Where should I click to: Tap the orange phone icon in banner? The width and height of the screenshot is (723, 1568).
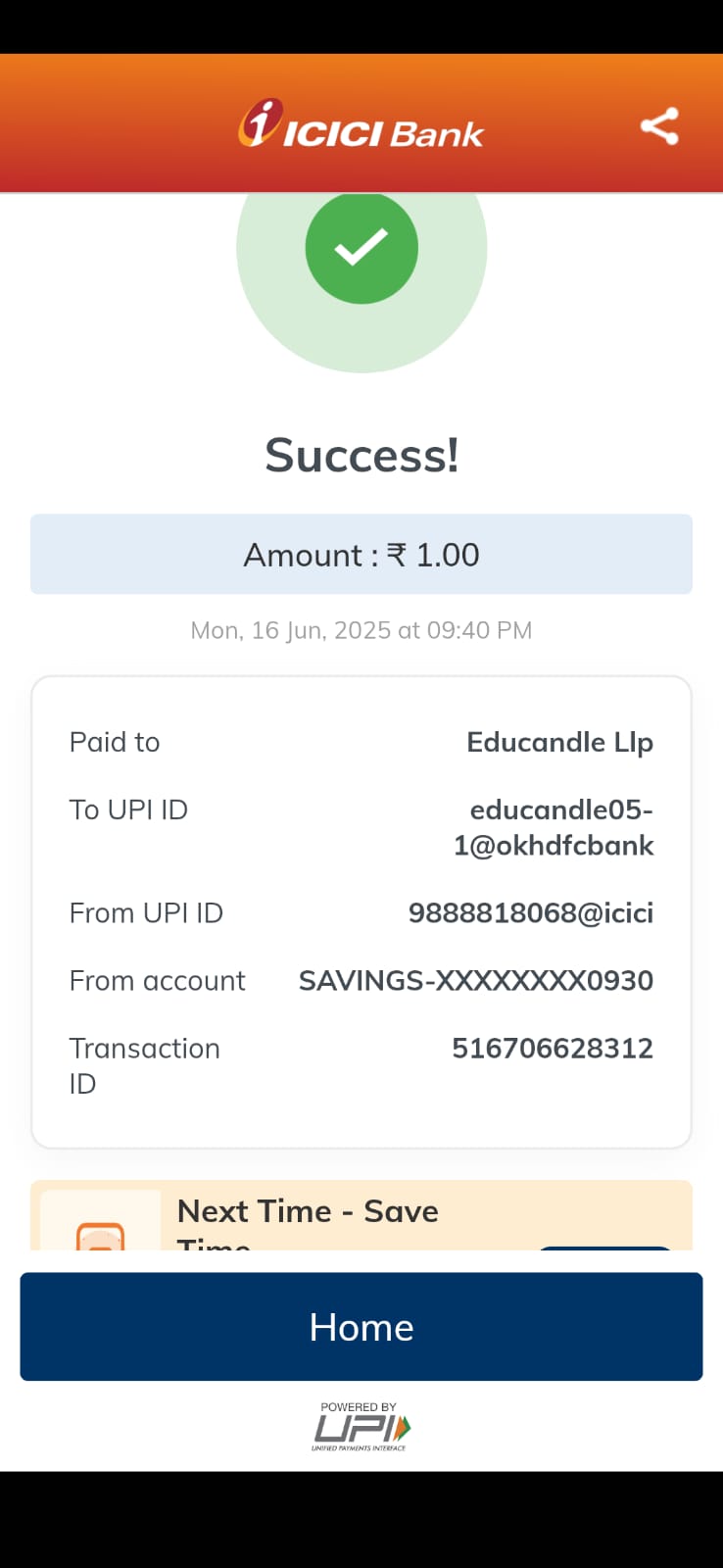click(100, 1235)
